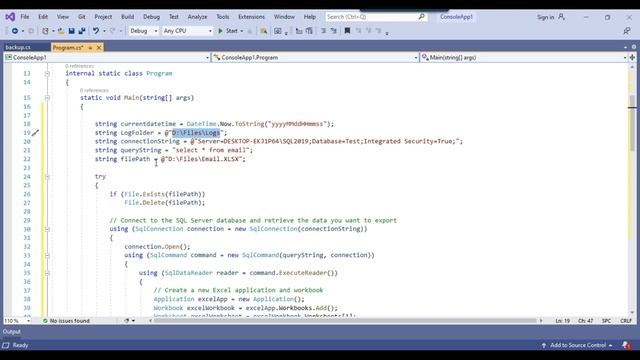Click the Find in Files toolbar icon
Image resolution: width=640 pixels, height=360 pixels.
tap(264, 31)
